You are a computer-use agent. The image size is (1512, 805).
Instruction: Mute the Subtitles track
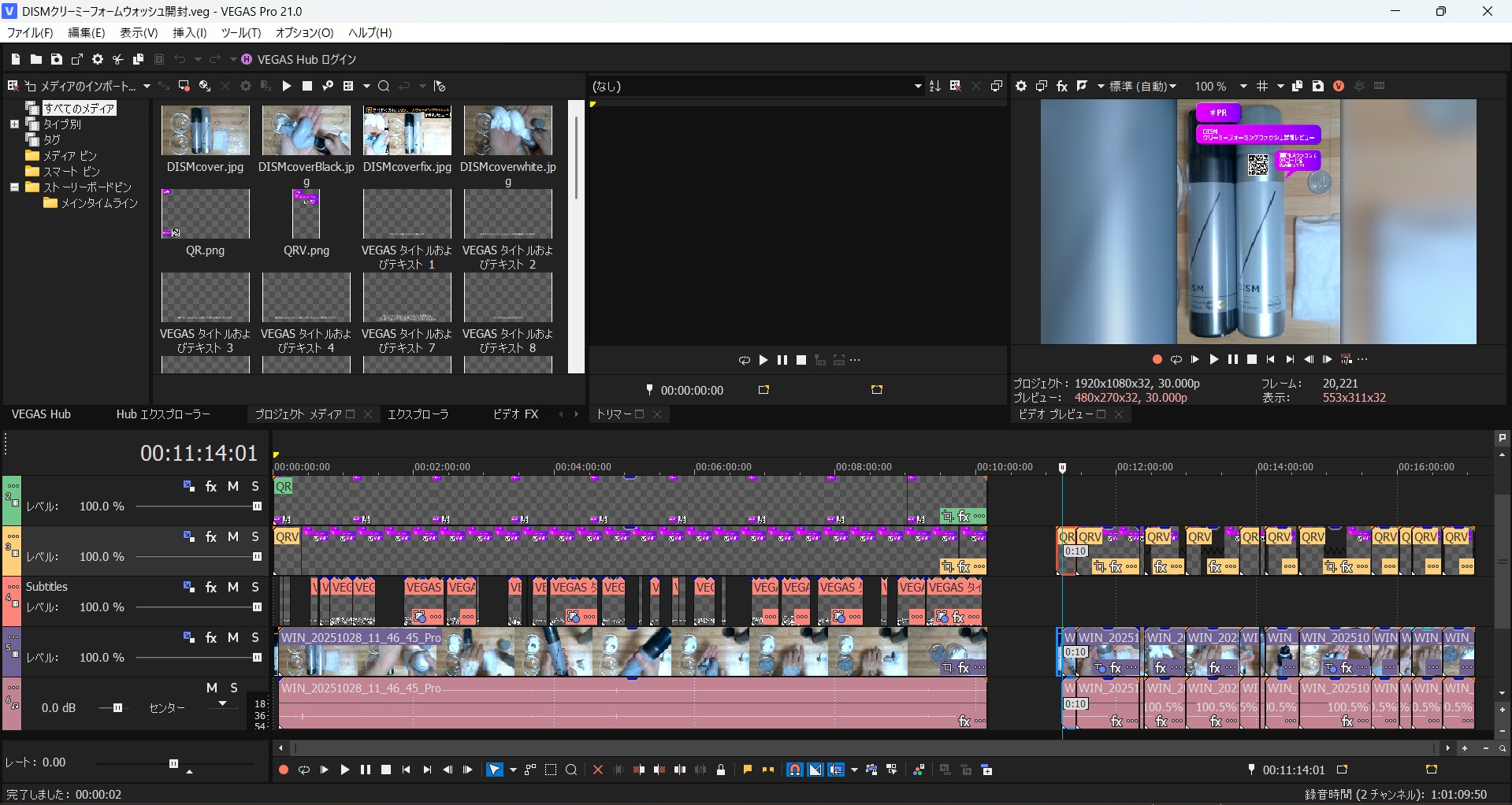point(233,588)
